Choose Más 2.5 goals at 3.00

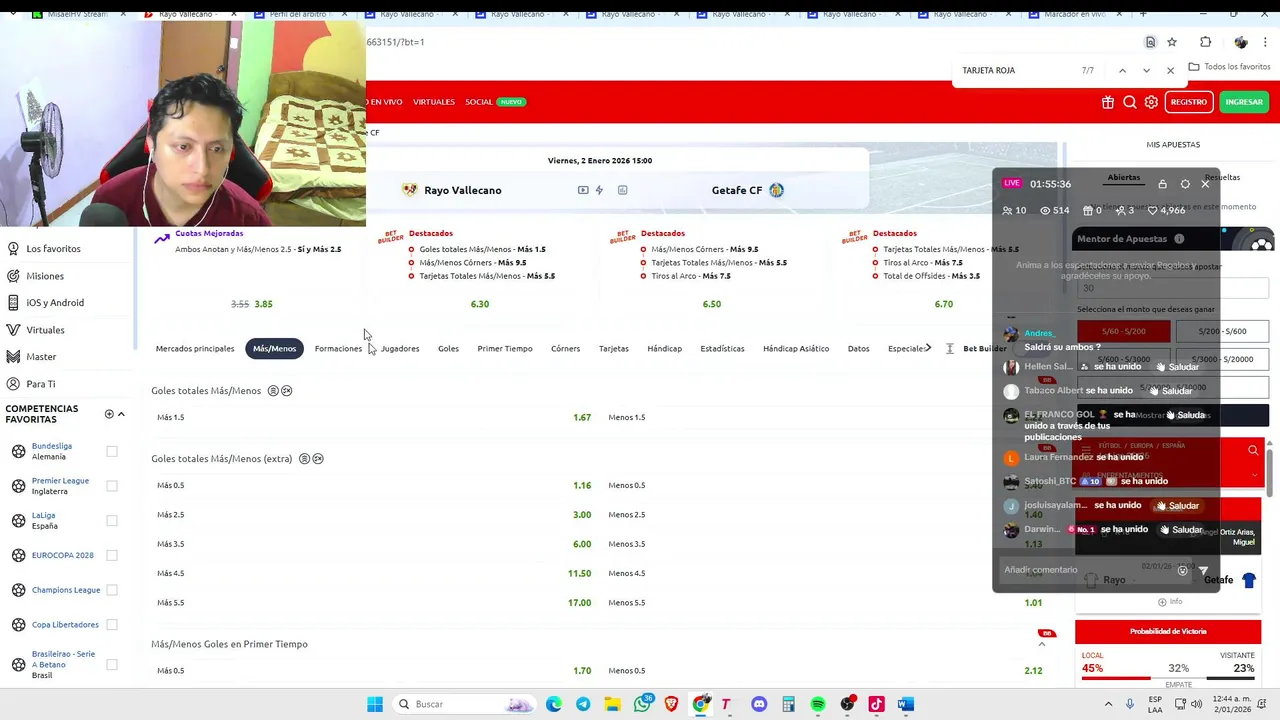click(x=374, y=514)
